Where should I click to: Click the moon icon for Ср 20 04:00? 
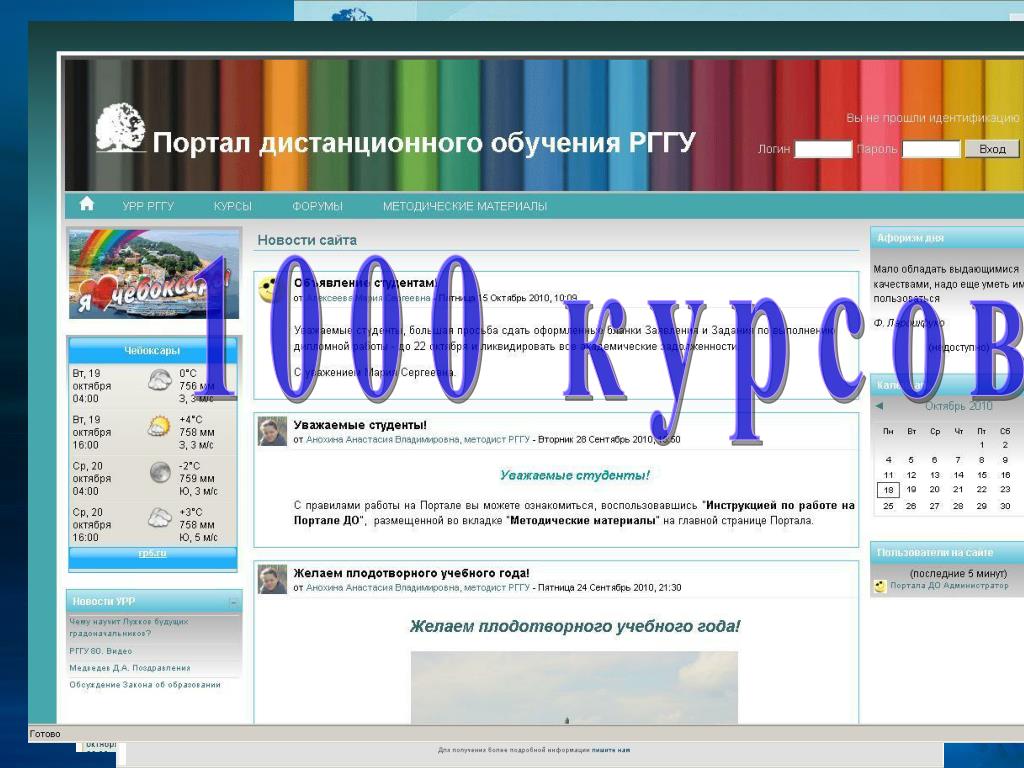(159, 472)
